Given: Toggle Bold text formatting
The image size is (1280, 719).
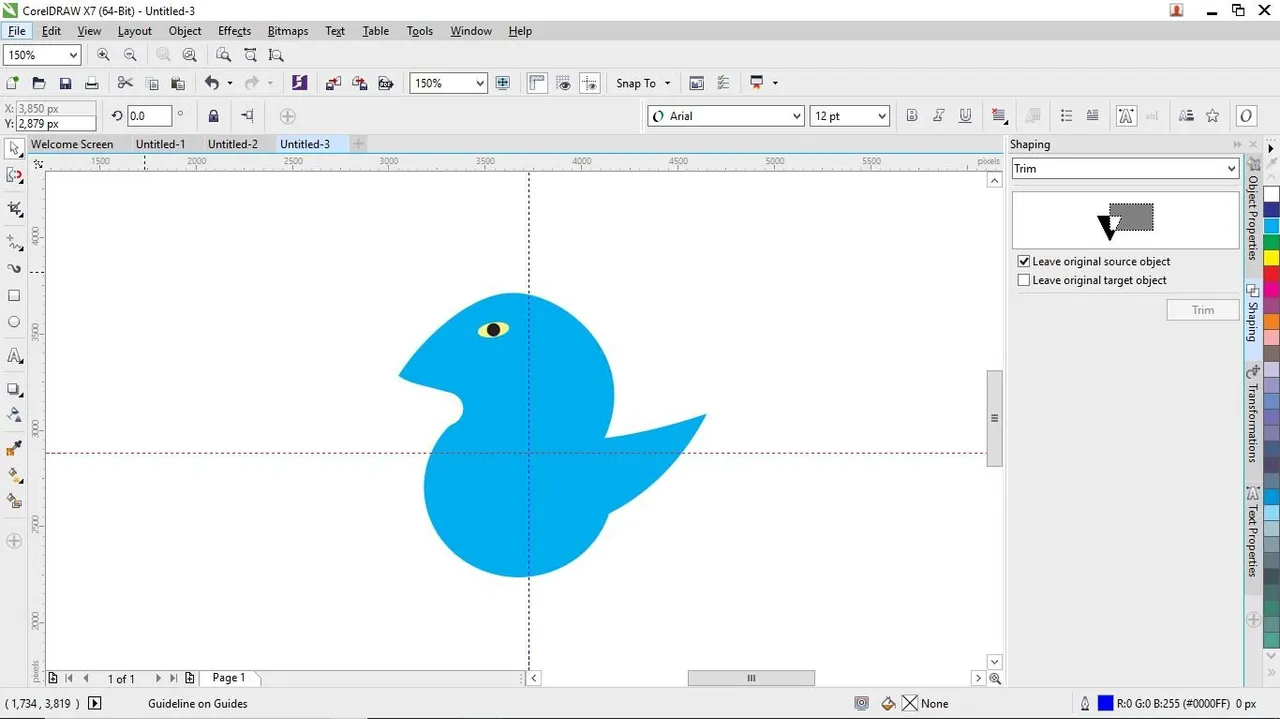Looking at the screenshot, I should coord(911,116).
